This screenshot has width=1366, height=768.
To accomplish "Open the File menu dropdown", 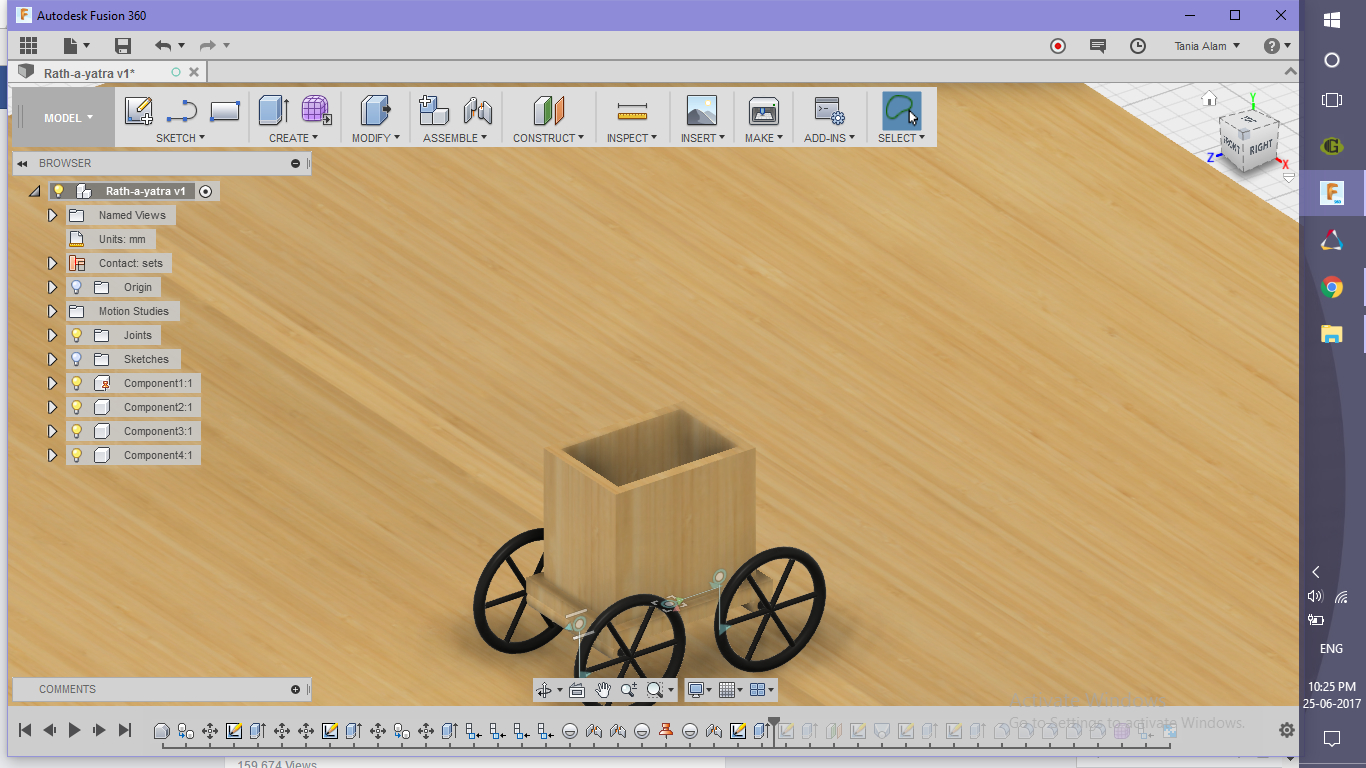I will [77, 46].
